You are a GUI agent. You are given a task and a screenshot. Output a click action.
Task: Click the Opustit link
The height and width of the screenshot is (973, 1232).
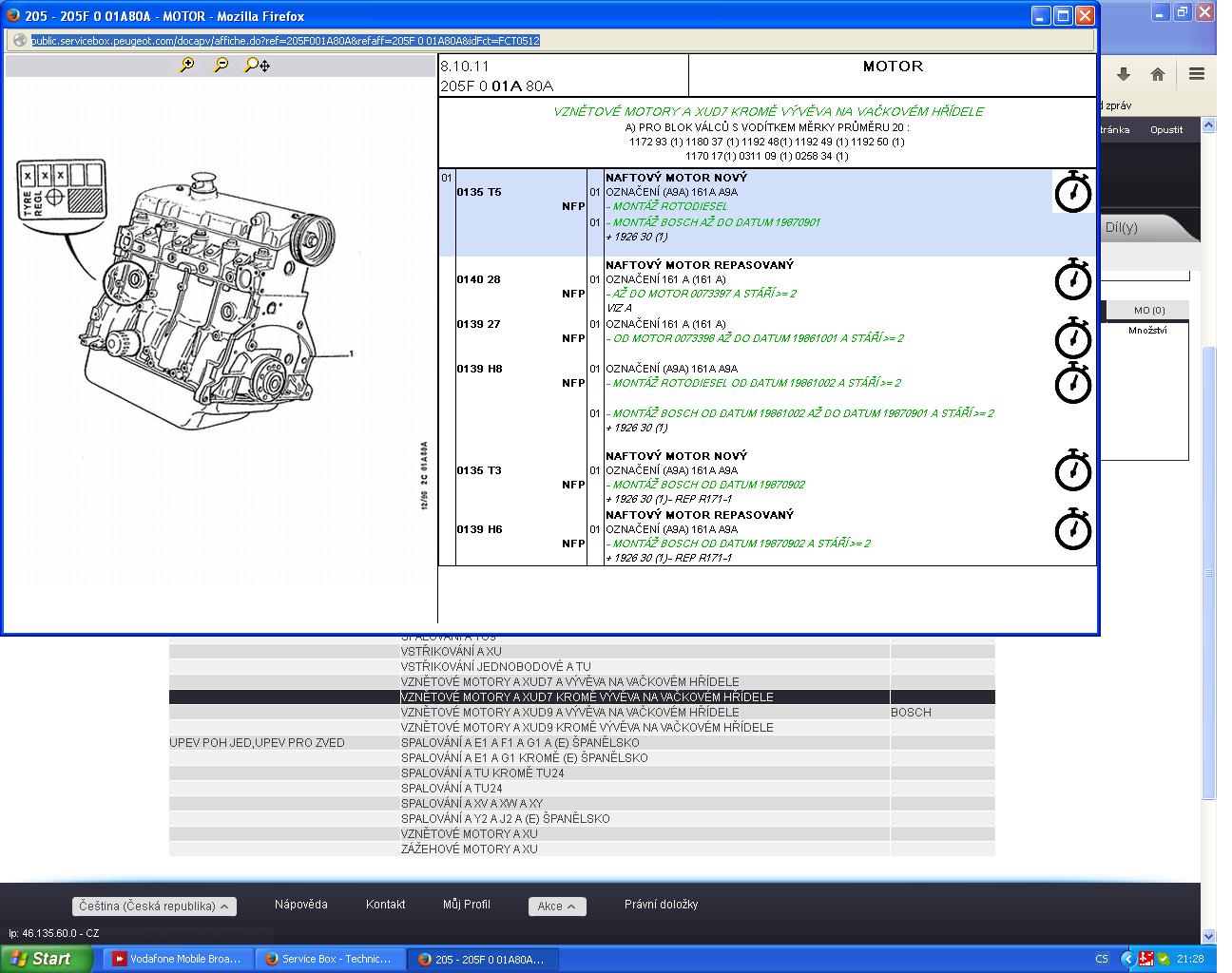(x=1165, y=130)
